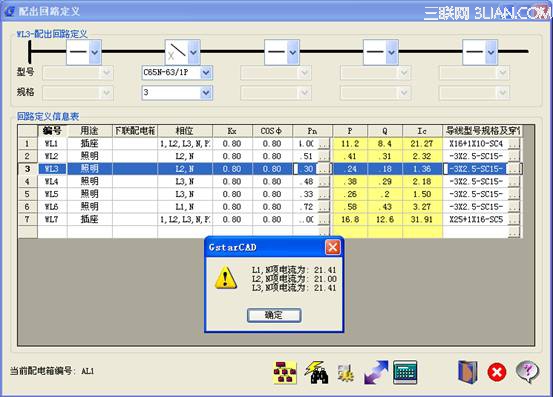The height and width of the screenshot is (397, 553).
Task: Open fifth circuit component symbol dropdown
Action: point(491,52)
